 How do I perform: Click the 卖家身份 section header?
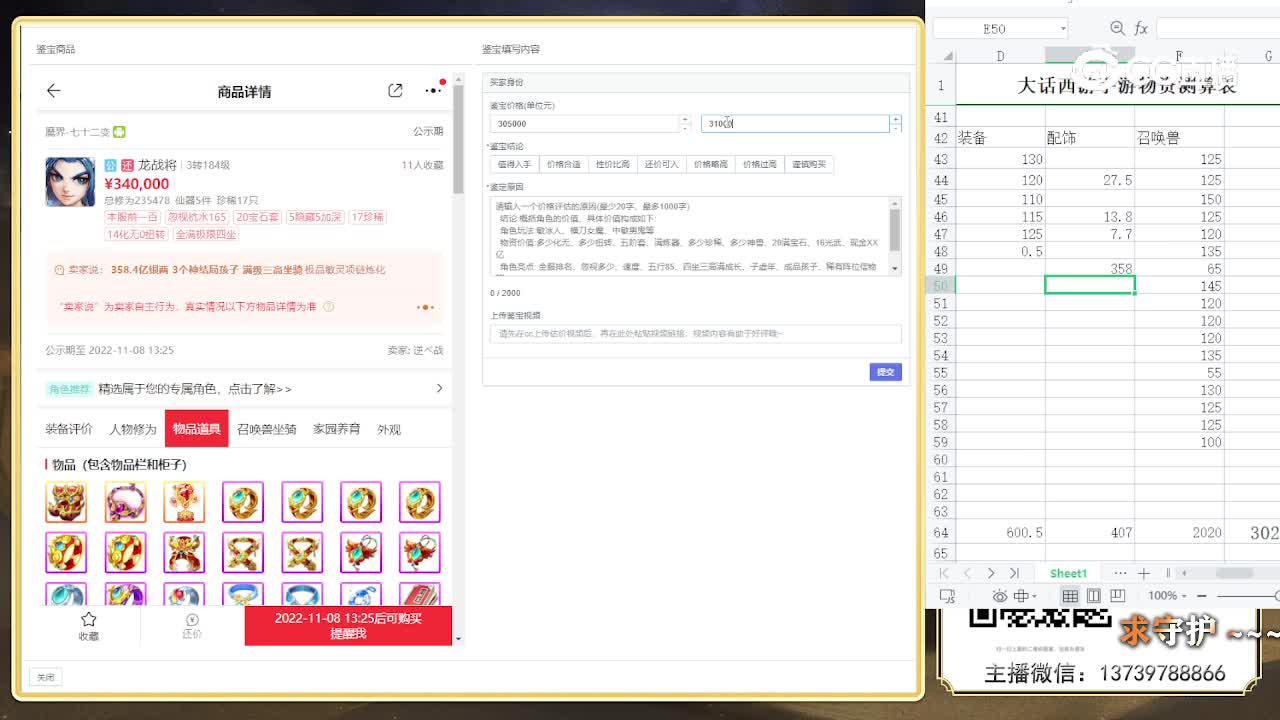(x=696, y=83)
